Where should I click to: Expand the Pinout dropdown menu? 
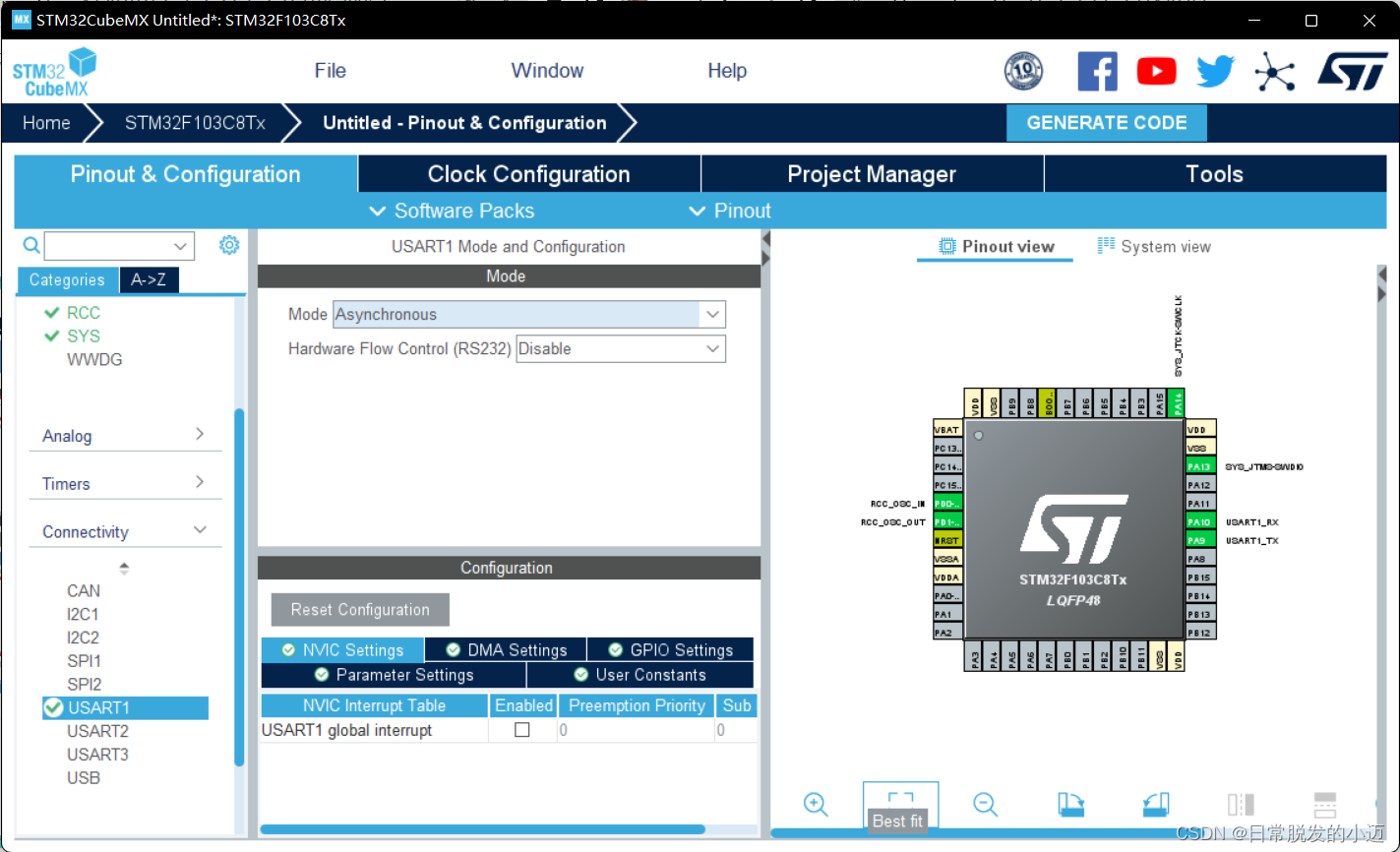(730, 211)
